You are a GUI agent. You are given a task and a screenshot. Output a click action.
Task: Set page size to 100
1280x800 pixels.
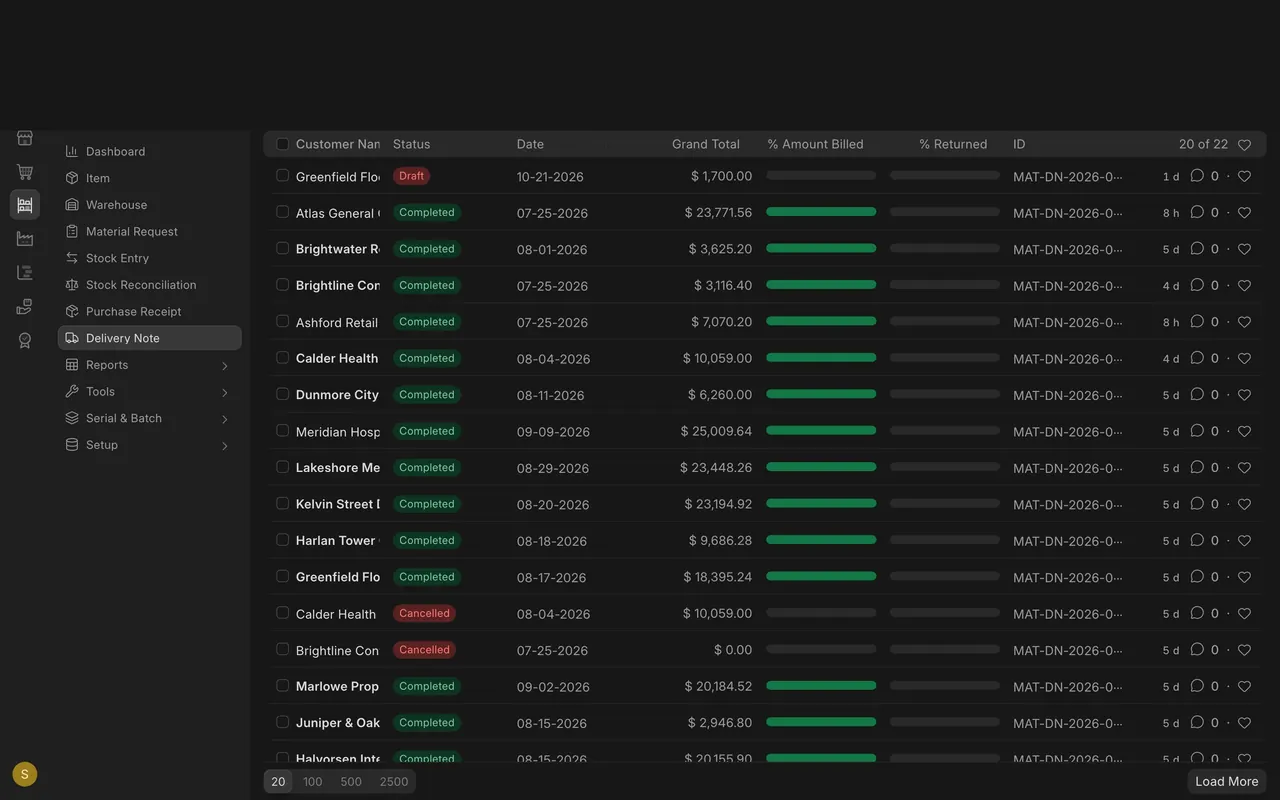click(313, 782)
